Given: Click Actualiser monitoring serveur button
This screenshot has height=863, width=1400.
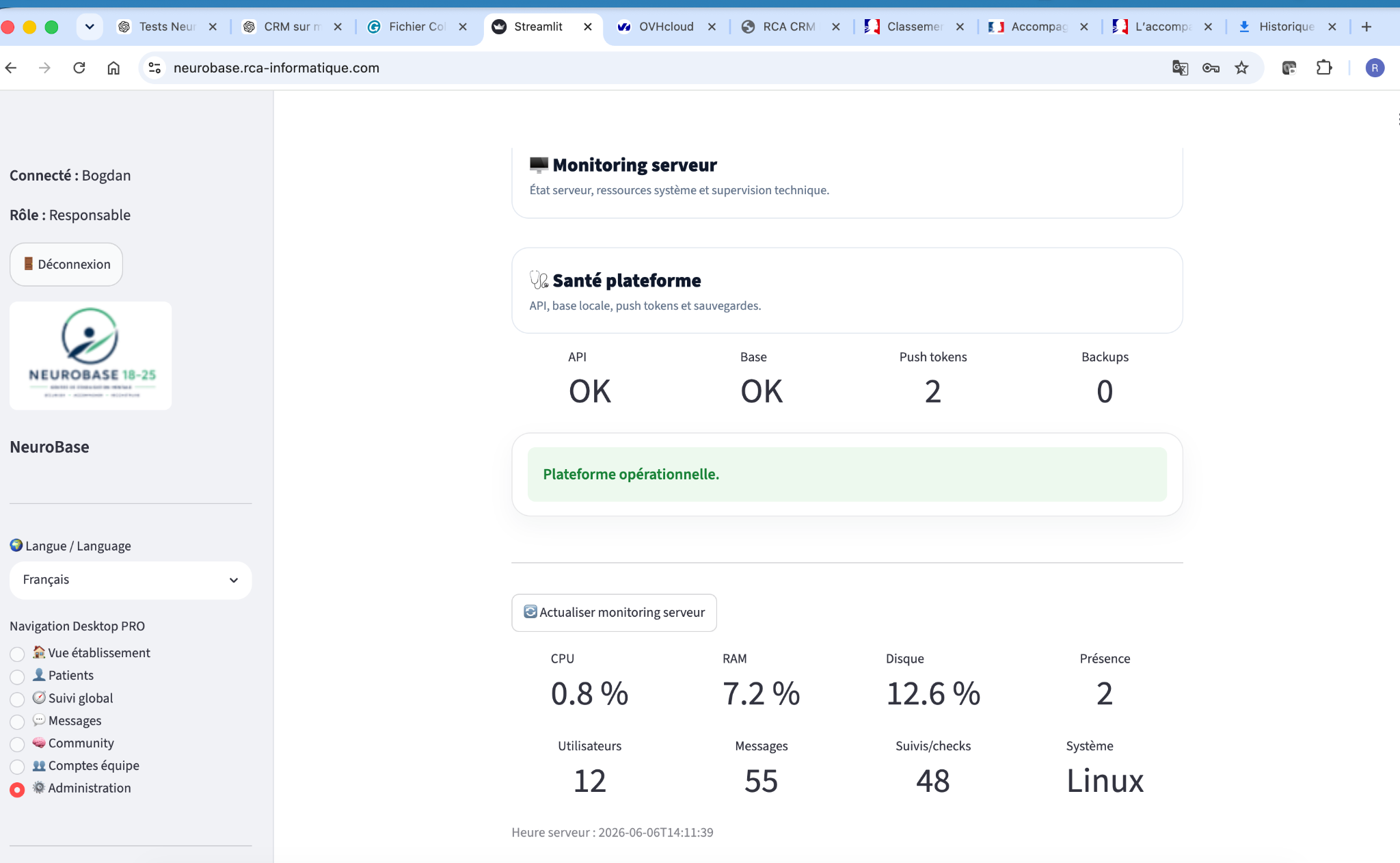Looking at the screenshot, I should [614, 613].
